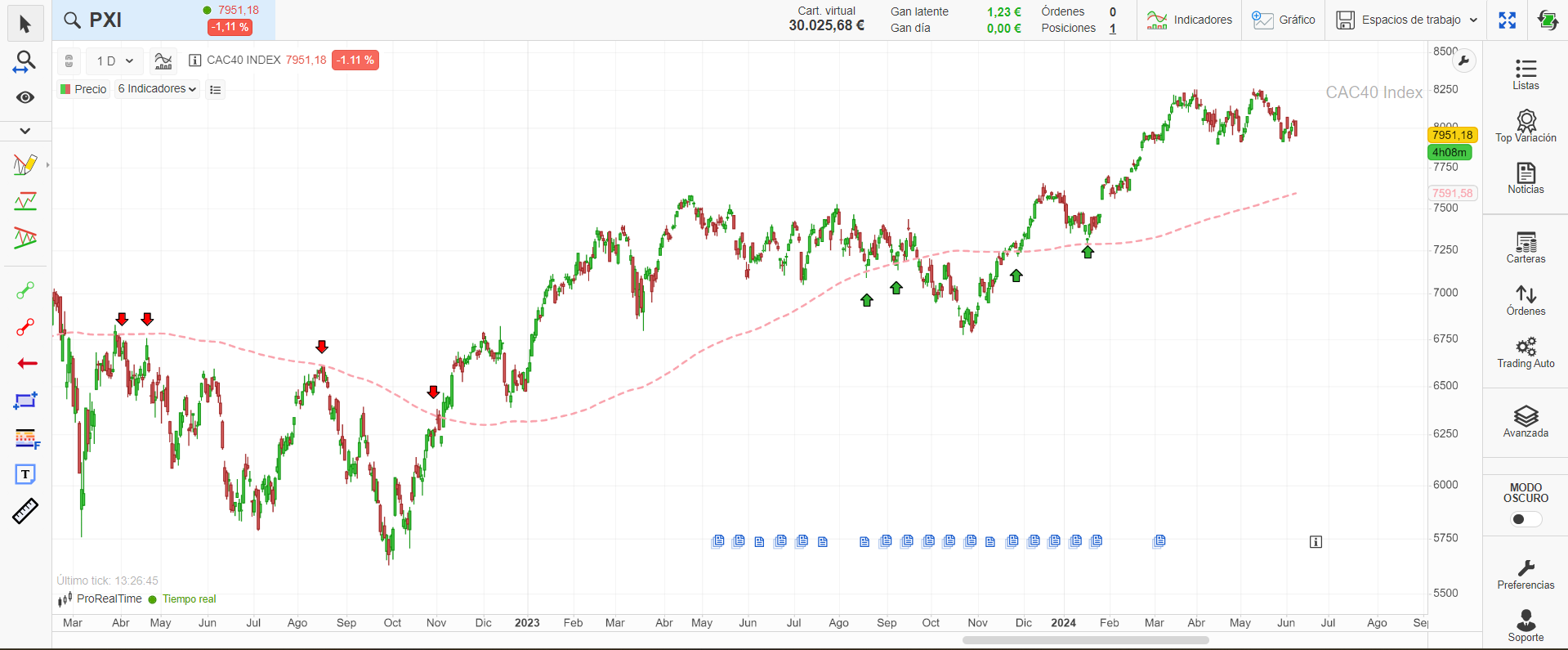Viewport: 1568px width, 650px height.
Task: Select the blue rectangle shape tool
Action: click(x=25, y=401)
